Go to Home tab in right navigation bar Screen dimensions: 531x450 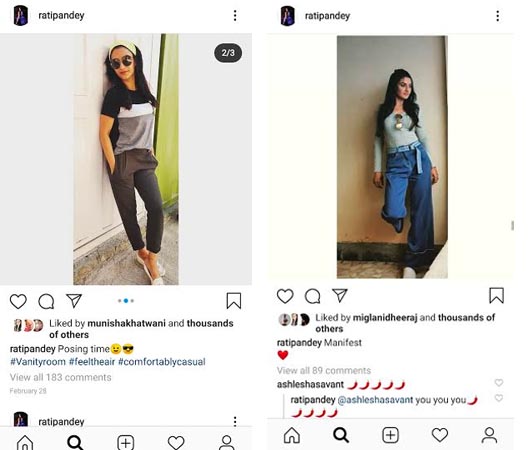pyautogui.click(x=292, y=435)
